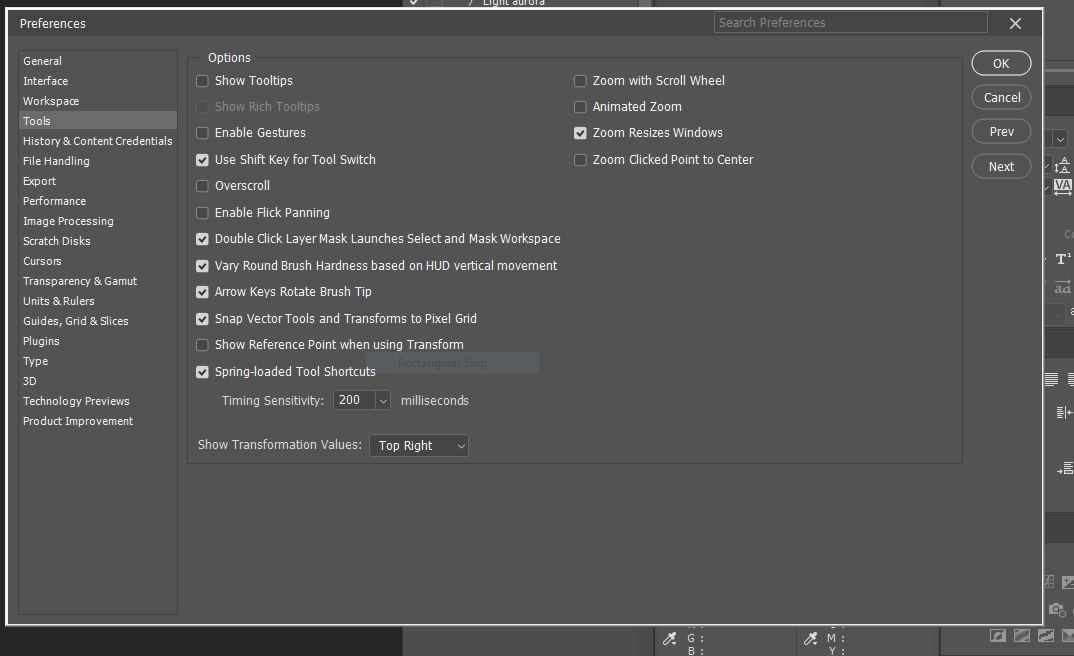Click the Next button to view the next page
1074x656 pixels.
(1000, 165)
